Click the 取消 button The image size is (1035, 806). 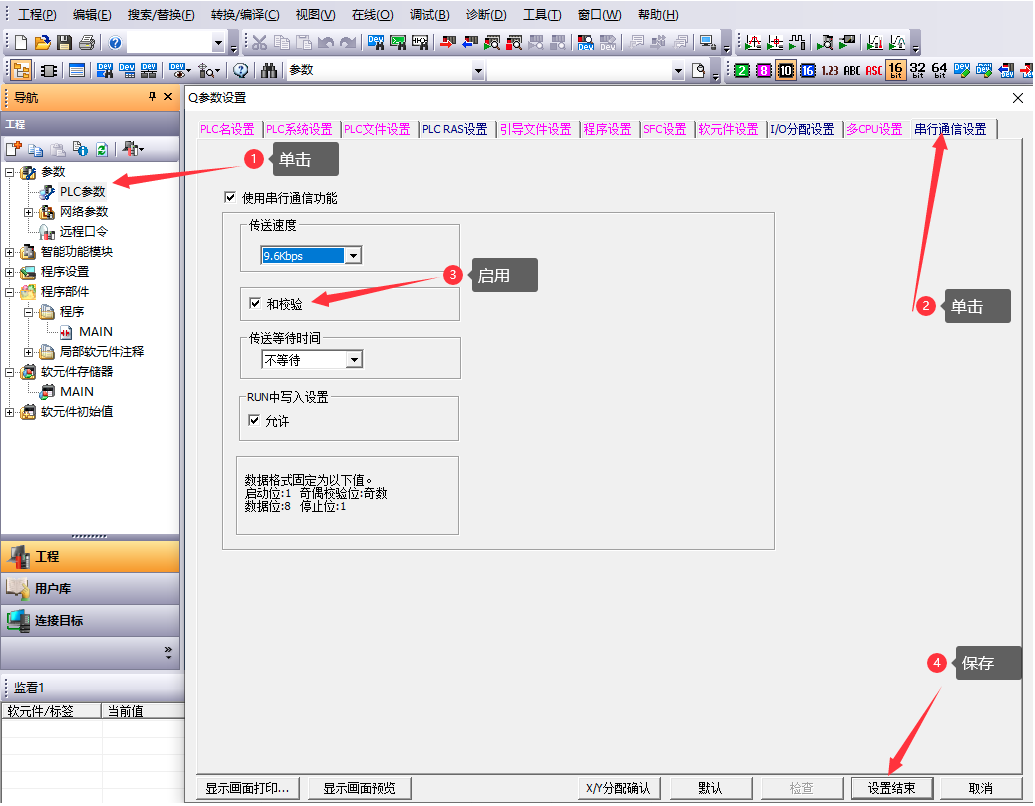pyautogui.click(x=981, y=788)
